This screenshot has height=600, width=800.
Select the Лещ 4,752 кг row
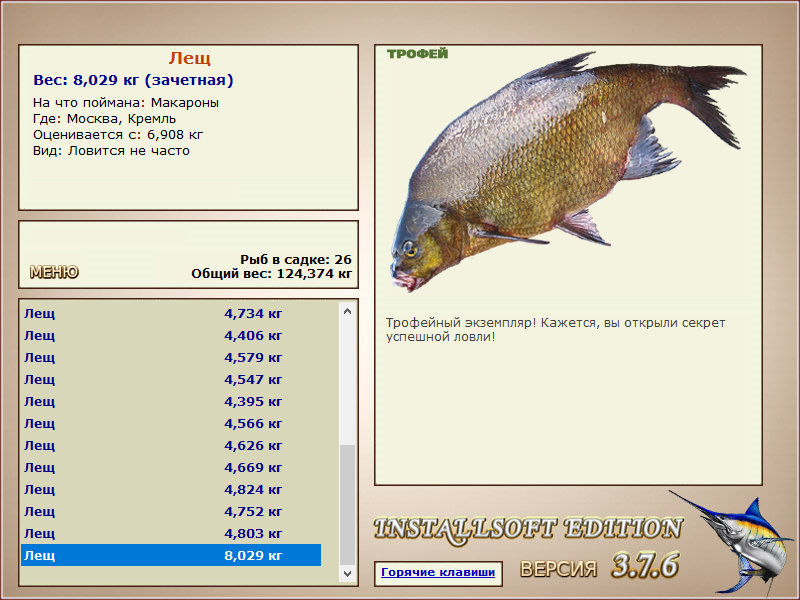point(171,511)
